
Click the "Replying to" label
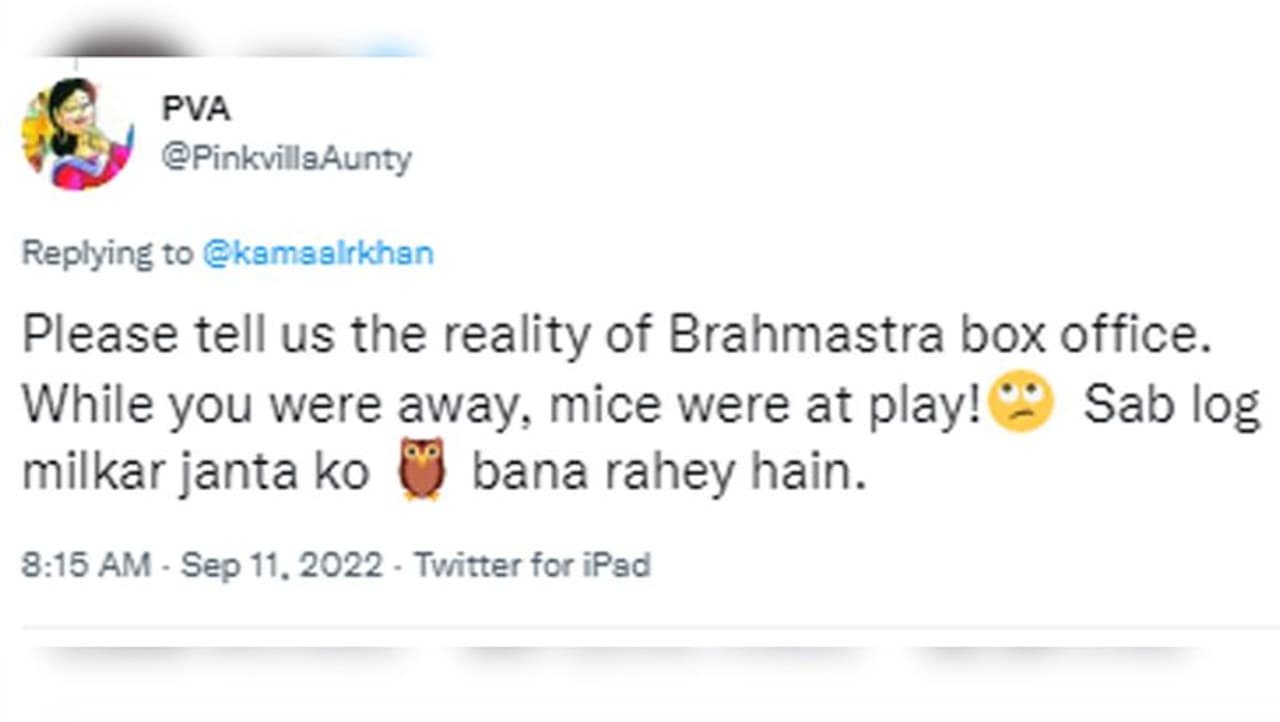(x=107, y=253)
